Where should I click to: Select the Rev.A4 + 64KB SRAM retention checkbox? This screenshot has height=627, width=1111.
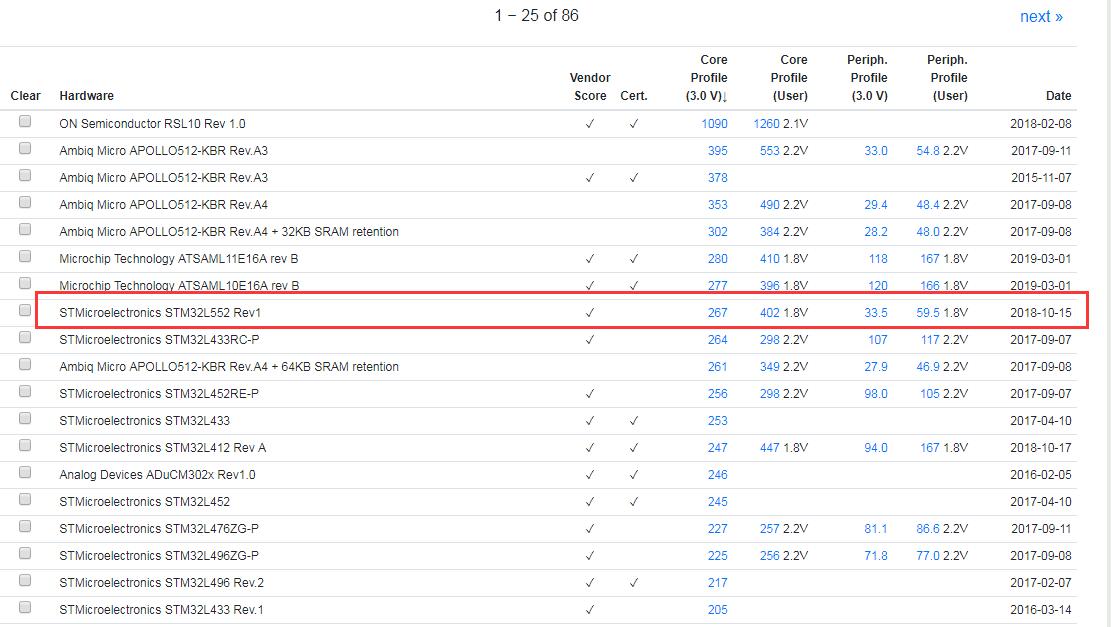pos(25,364)
